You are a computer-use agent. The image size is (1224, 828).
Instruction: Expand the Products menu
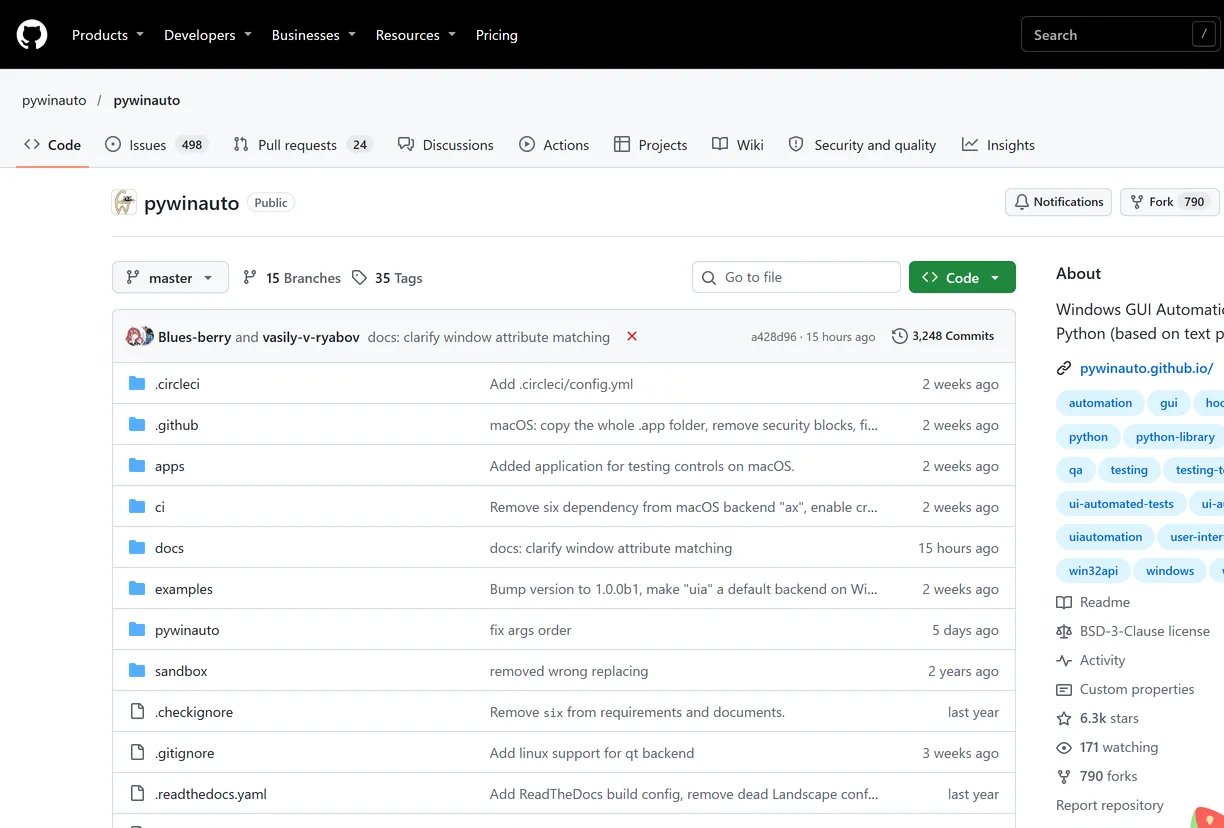(x=108, y=35)
